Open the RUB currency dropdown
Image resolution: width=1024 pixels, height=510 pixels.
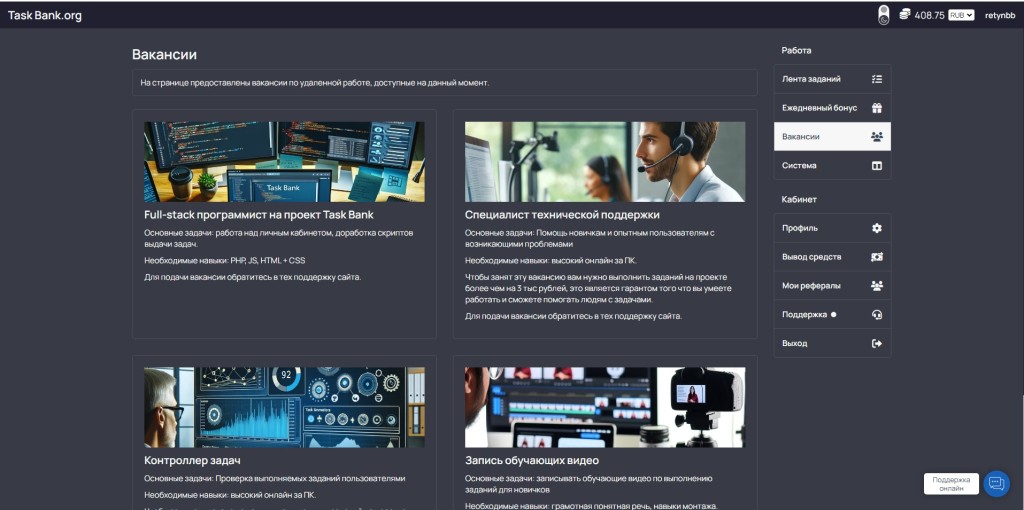(961, 15)
